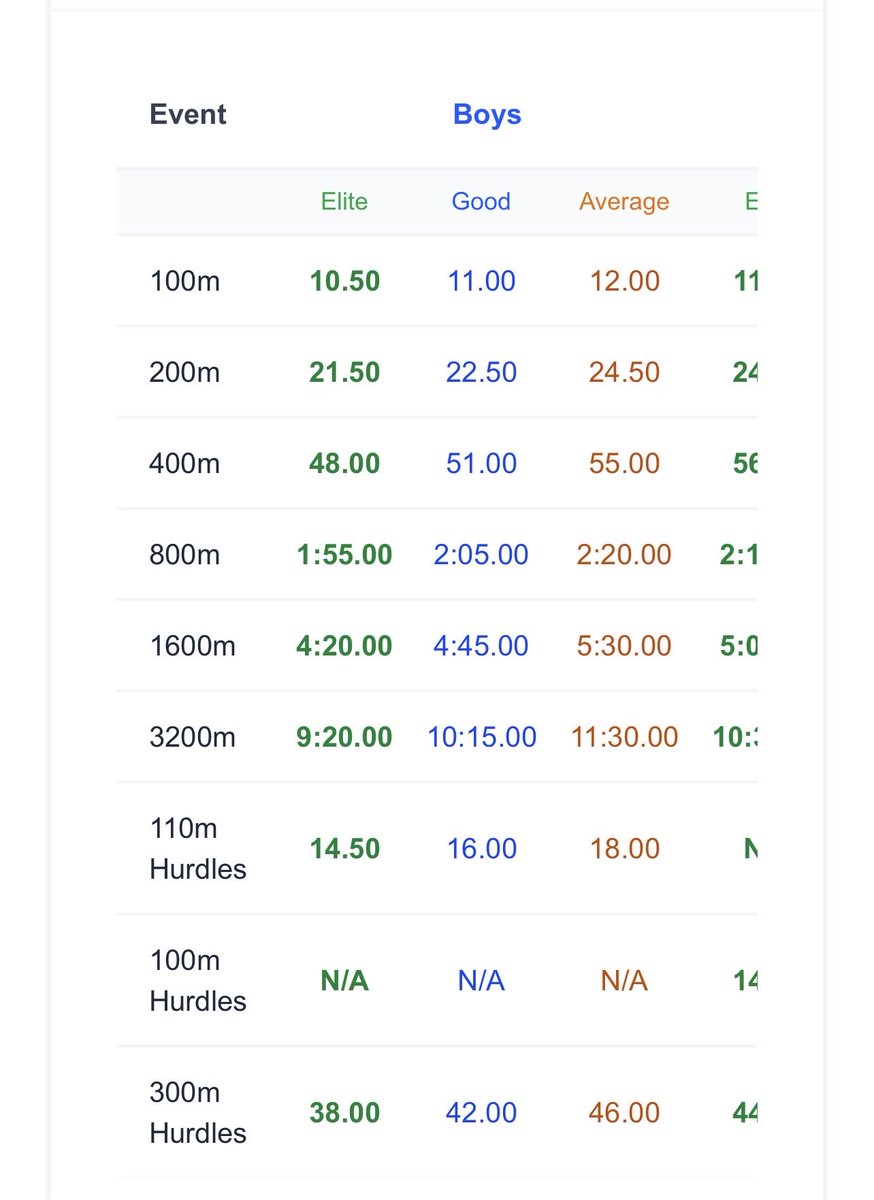Click the 110m Hurdles row label
Screen dimensions: 874x1200
[198, 848]
